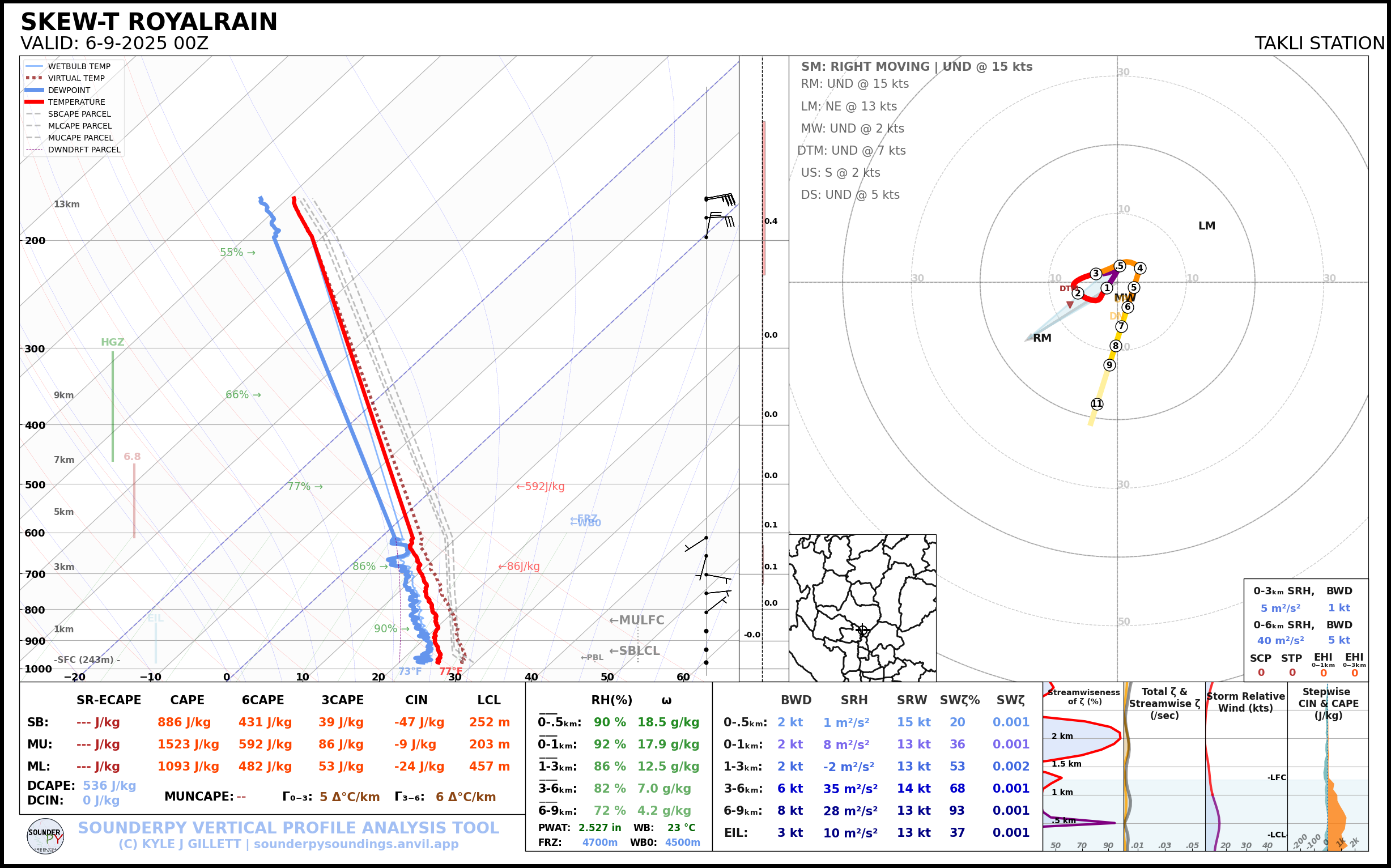Click the MULFC level annotation
The width and height of the screenshot is (1391, 868).
pos(636,620)
